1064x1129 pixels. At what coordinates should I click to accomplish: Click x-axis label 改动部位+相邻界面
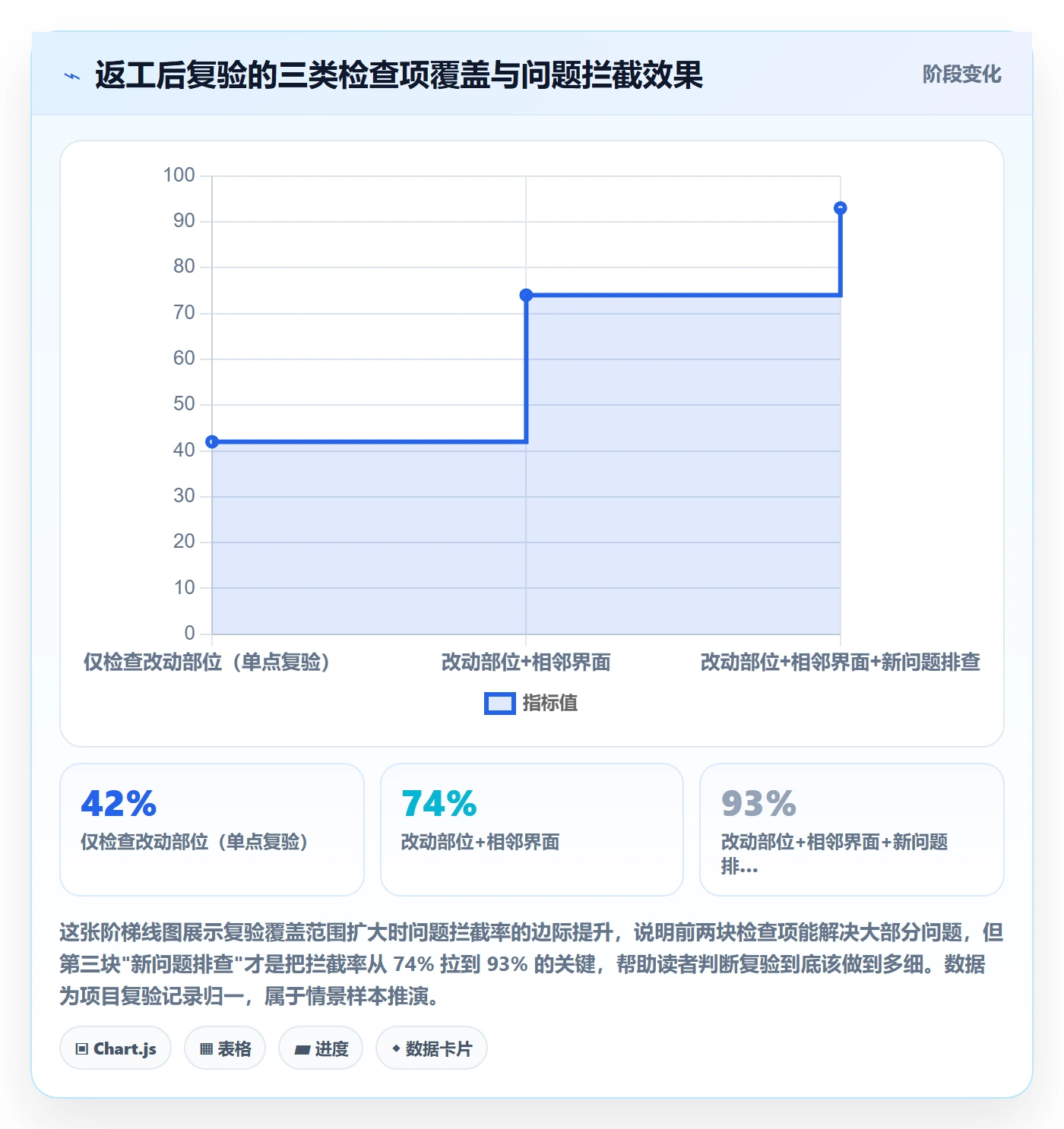point(526,663)
